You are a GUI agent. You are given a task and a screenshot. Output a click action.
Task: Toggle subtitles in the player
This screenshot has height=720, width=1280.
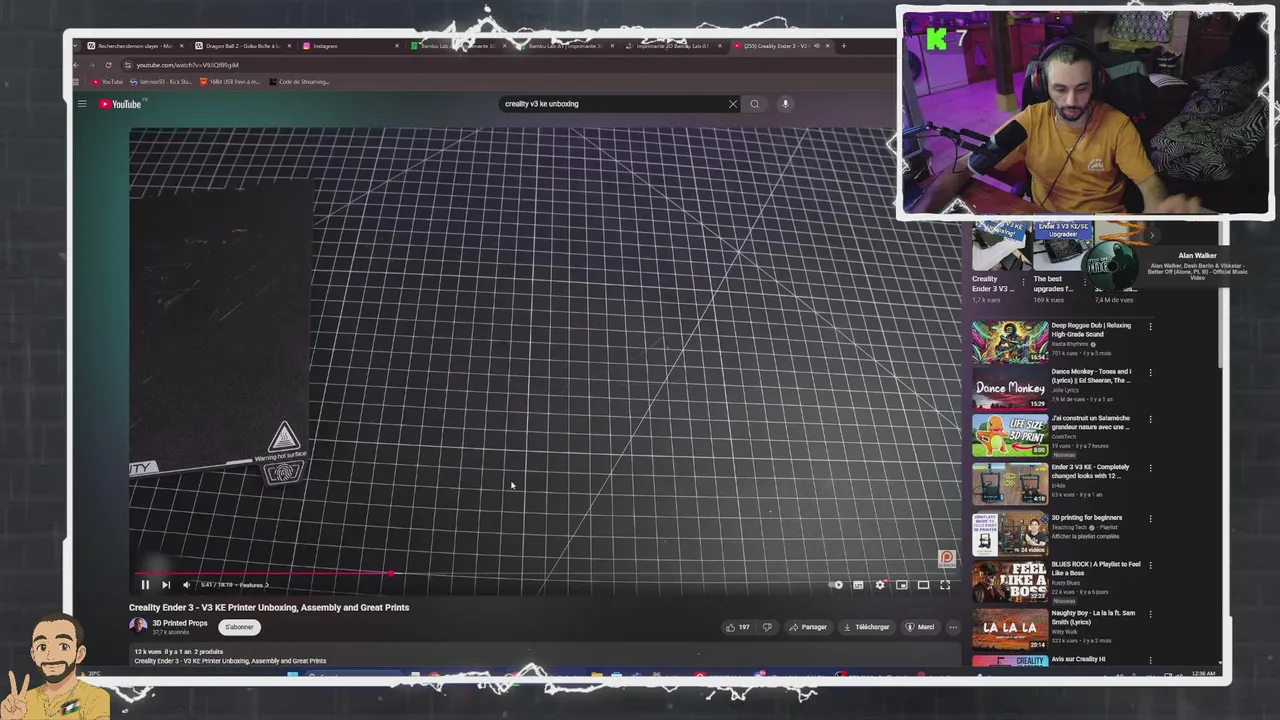[x=858, y=585]
